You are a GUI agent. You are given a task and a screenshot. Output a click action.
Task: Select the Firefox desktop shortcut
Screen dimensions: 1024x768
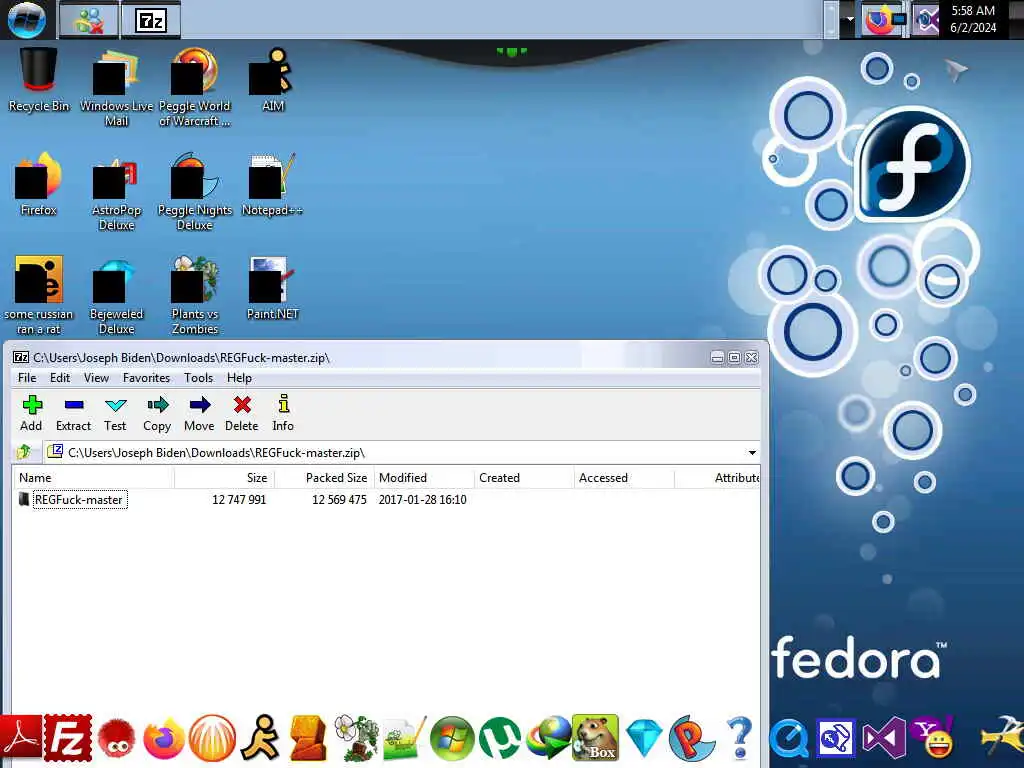tap(39, 184)
